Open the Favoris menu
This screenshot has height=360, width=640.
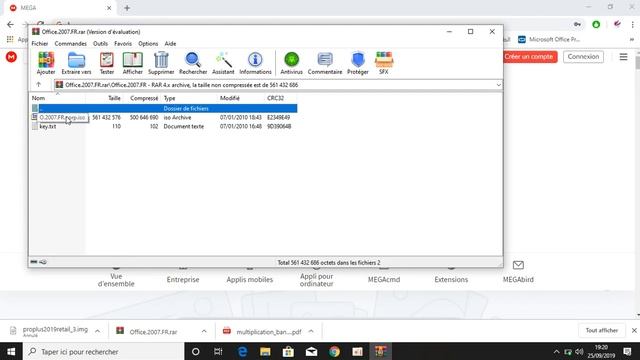tap(123, 44)
